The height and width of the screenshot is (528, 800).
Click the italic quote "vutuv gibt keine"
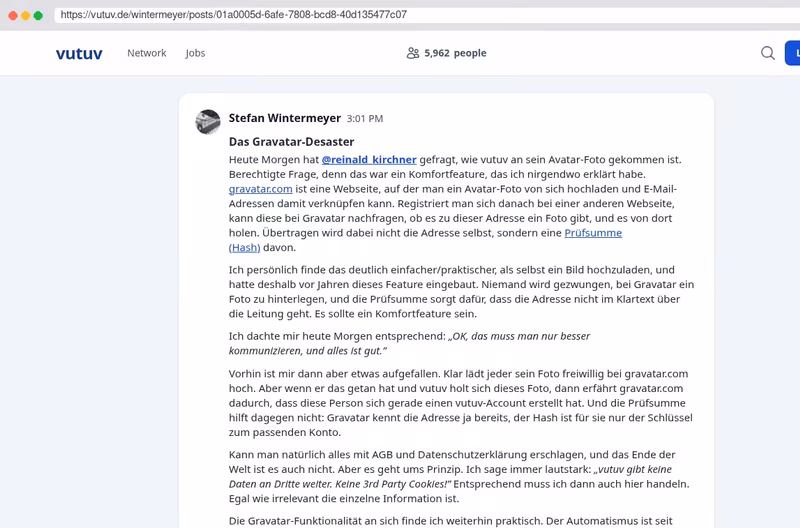(633, 469)
